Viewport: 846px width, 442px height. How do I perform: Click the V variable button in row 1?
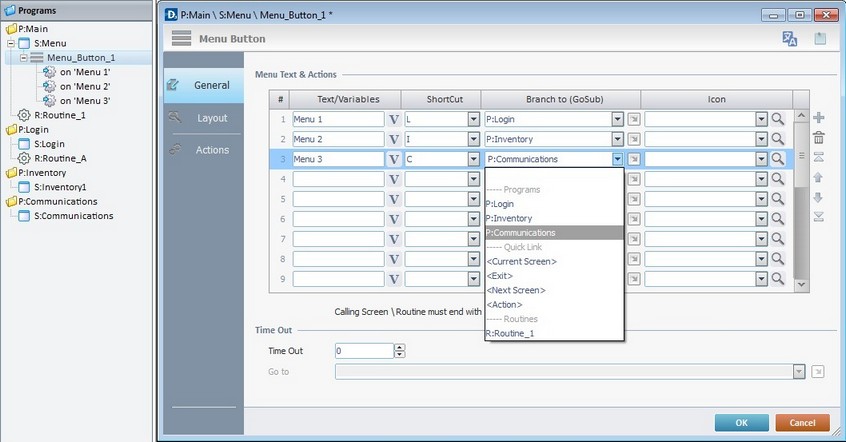[394, 119]
